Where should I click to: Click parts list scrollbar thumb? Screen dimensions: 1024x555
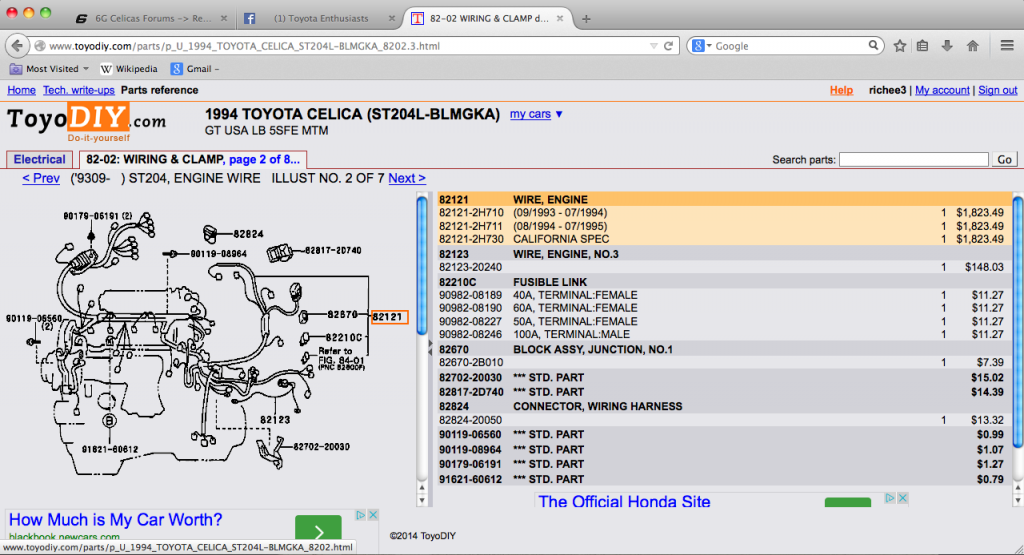point(1018,323)
